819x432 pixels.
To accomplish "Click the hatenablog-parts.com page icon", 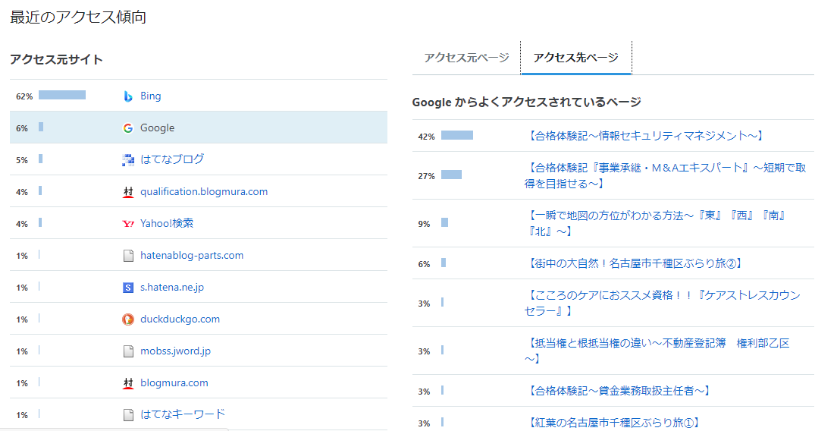I will click(128, 255).
